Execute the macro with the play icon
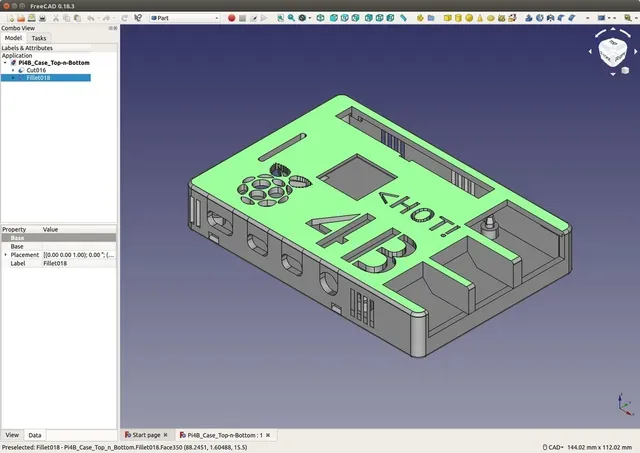 pyautogui.click(x=264, y=18)
